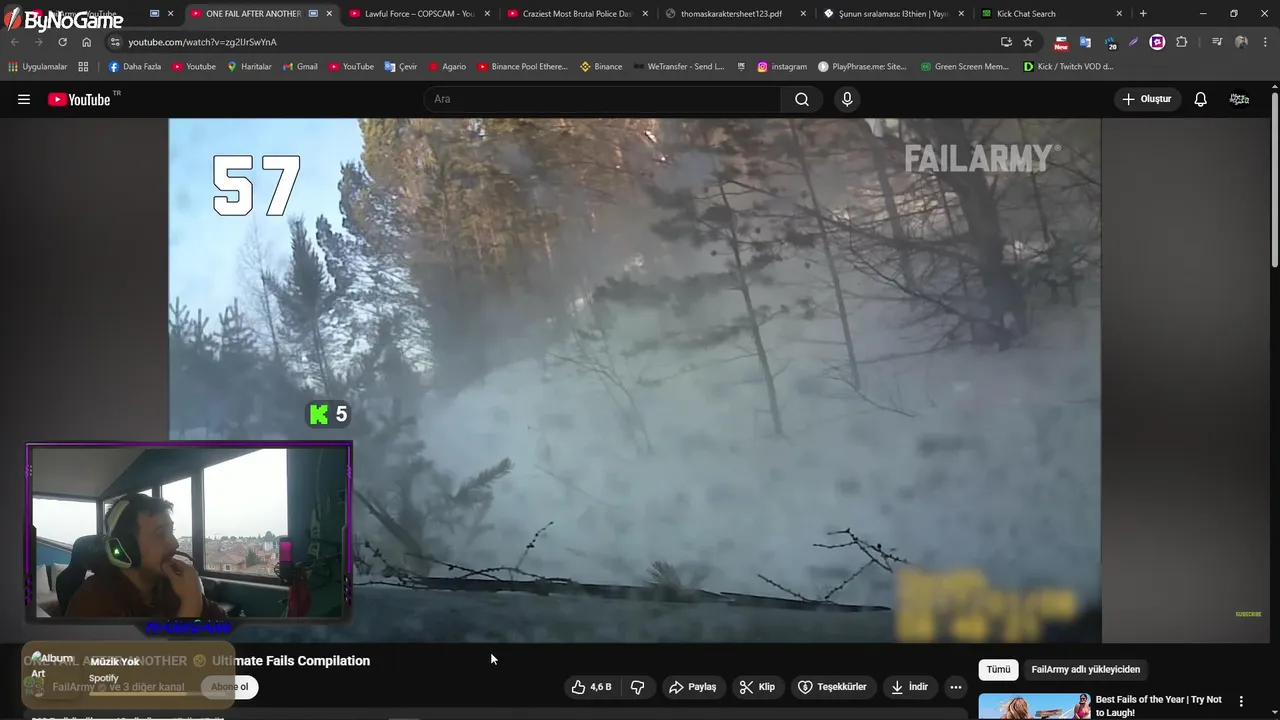Image resolution: width=1280 pixels, height=720 pixels.
Task: Click the purple extension icon in toolbar
Action: click(x=1157, y=42)
